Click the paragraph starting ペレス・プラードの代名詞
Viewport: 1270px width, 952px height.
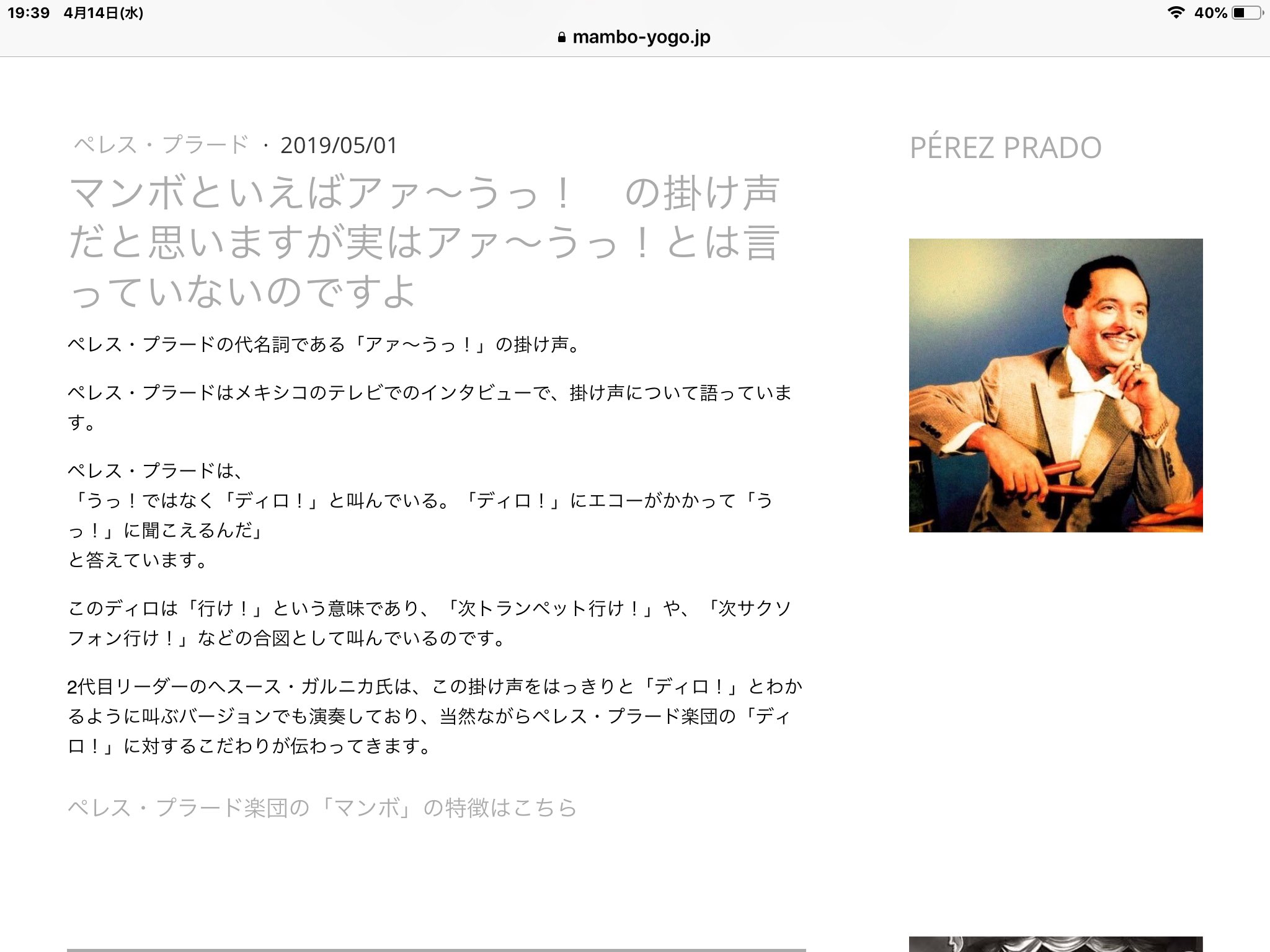tap(325, 344)
